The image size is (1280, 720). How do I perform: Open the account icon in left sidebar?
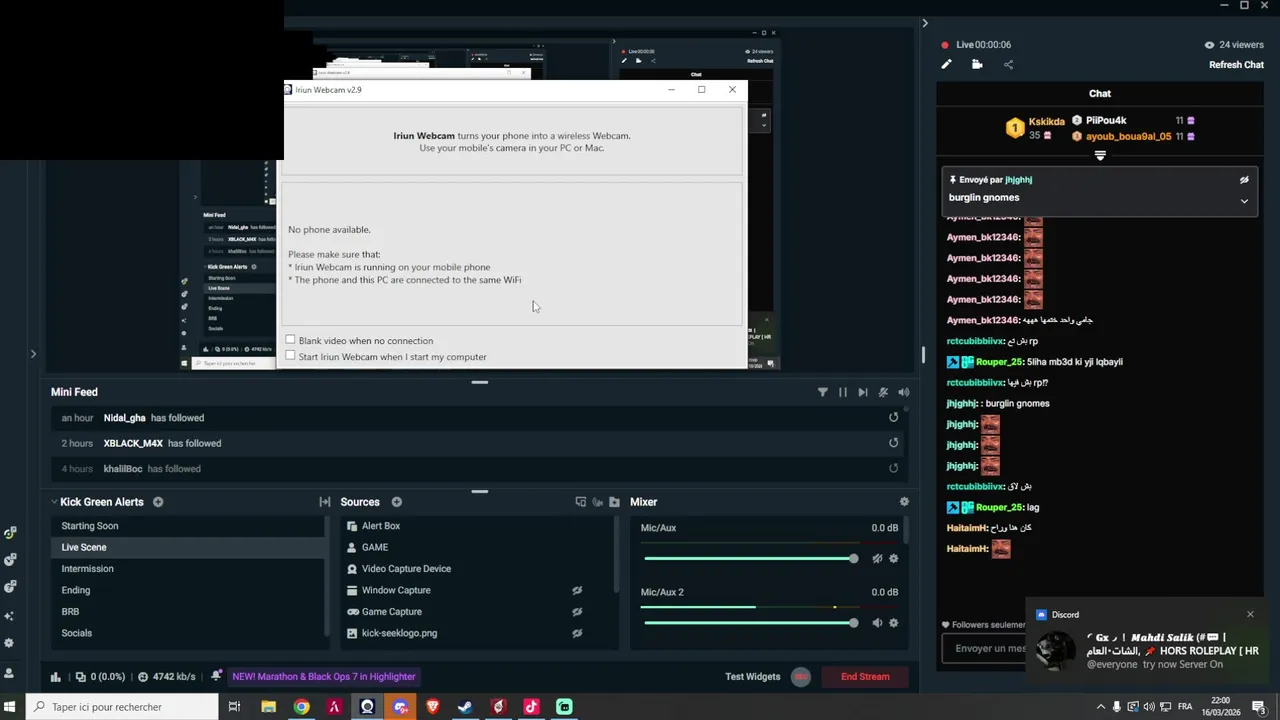pos(10,673)
